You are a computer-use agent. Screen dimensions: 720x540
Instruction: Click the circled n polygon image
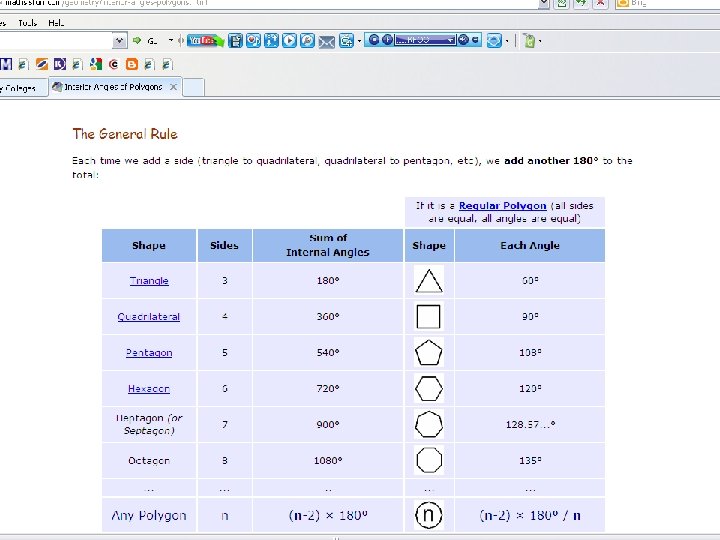(x=429, y=515)
